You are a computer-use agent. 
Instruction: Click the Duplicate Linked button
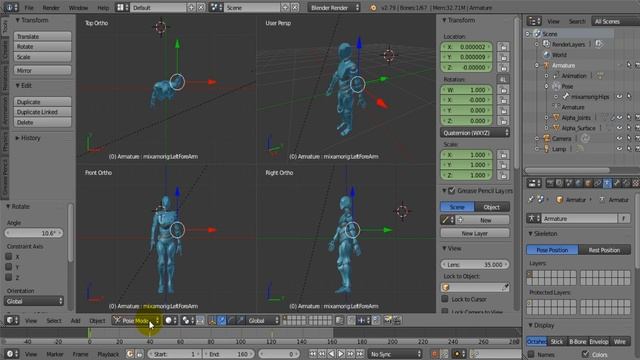pos(42,112)
